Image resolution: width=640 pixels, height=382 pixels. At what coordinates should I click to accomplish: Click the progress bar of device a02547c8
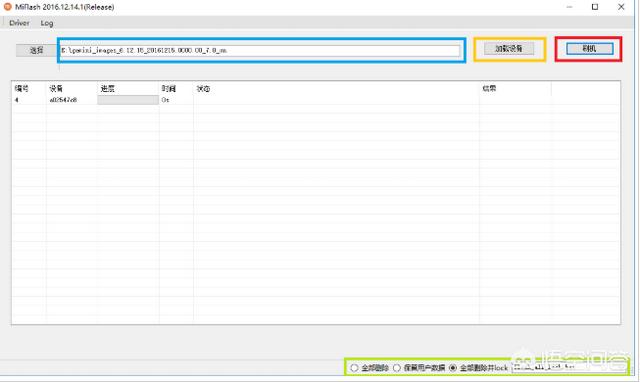coord(128,100)
